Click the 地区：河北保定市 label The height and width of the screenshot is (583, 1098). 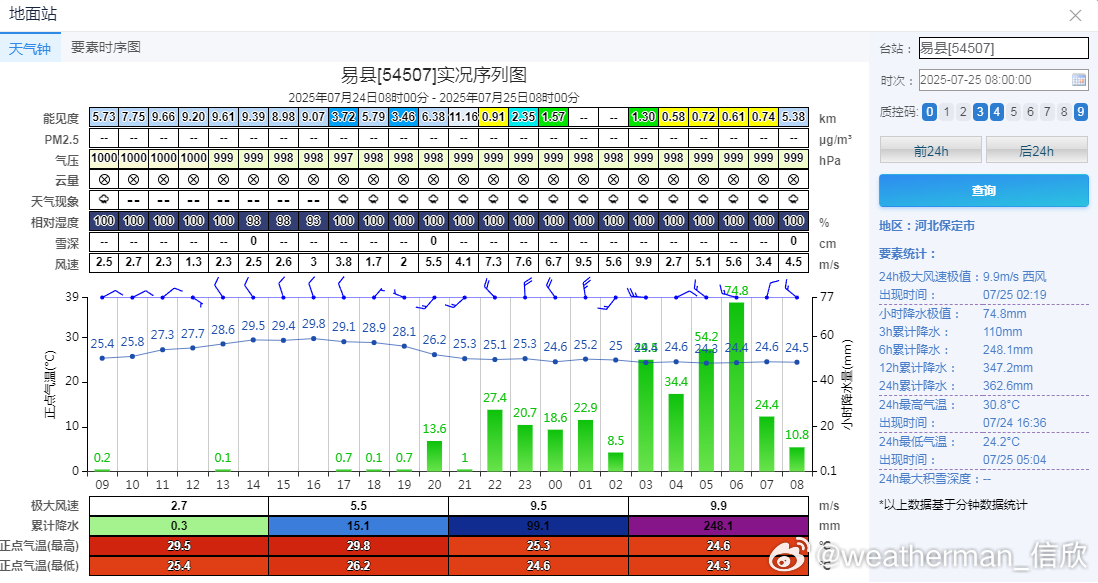pos(926,226)
